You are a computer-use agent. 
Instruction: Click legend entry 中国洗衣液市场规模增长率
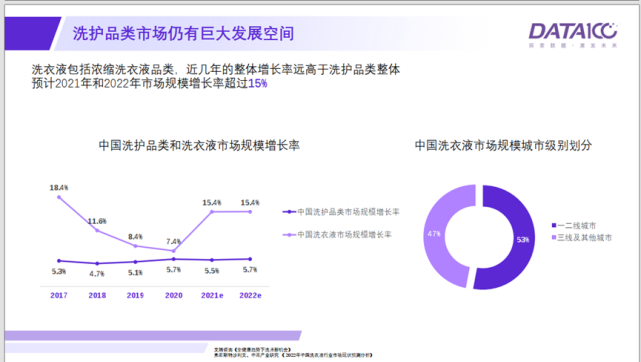coord(337,235)
